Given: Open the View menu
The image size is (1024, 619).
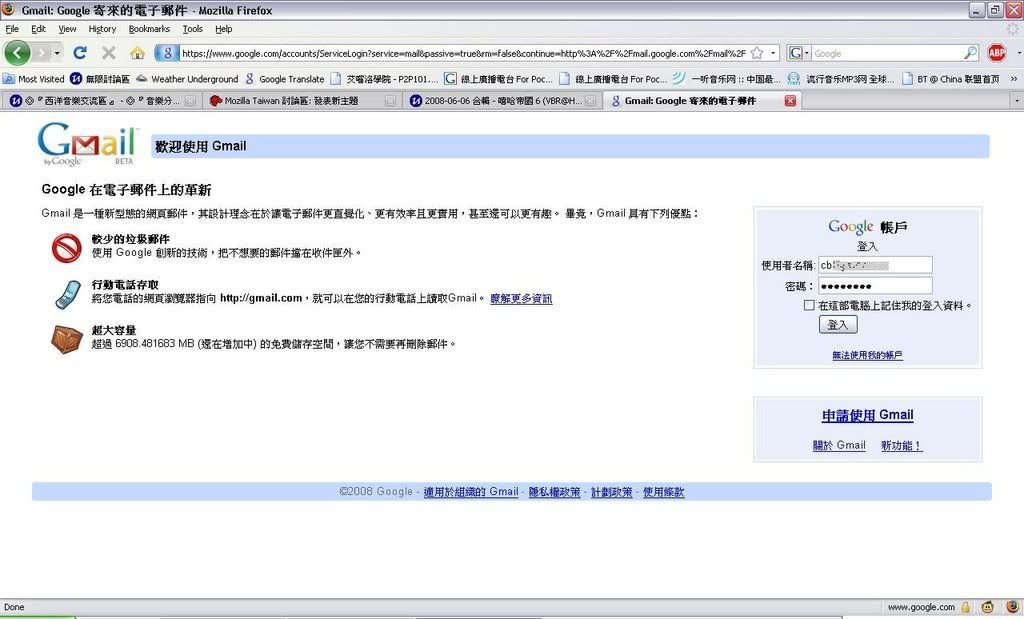Looking at the screenshot, I should pyautogui.click(x=67, y=29).
